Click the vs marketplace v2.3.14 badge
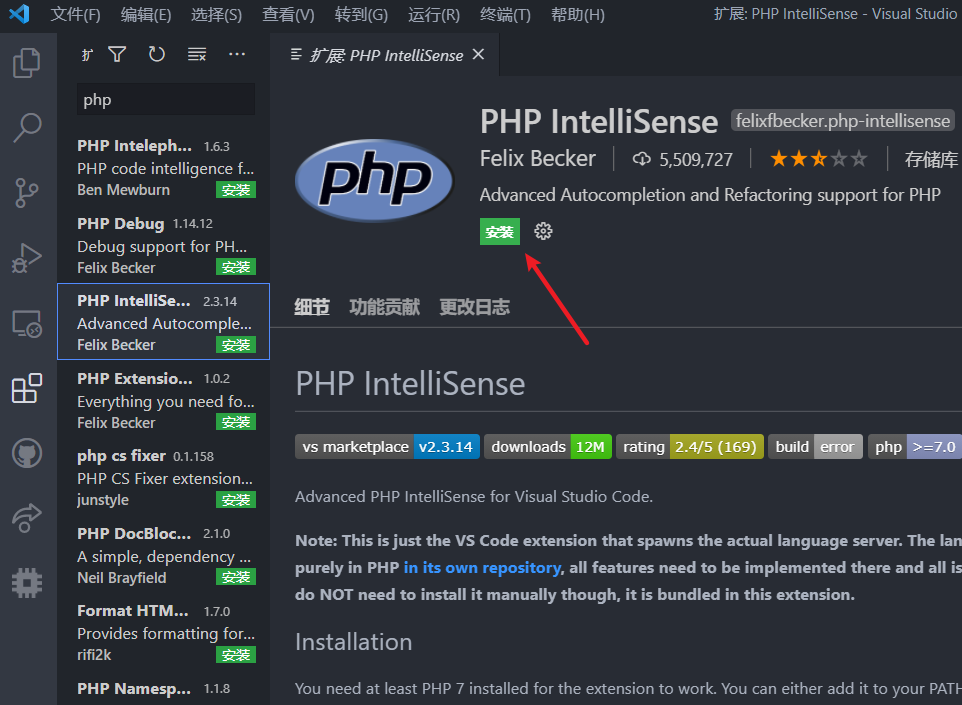This screenshot has width=962, height=705. (387, 447)
